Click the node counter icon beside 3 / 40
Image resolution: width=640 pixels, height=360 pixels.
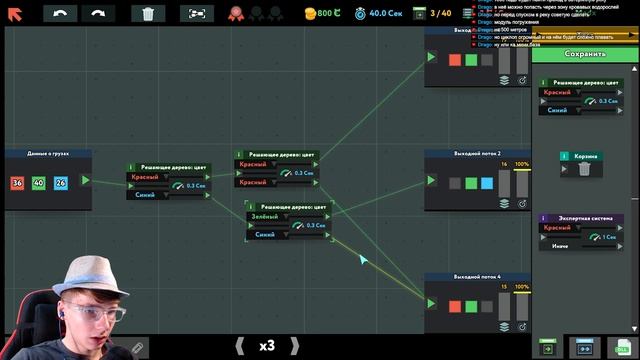coord(419,14)
